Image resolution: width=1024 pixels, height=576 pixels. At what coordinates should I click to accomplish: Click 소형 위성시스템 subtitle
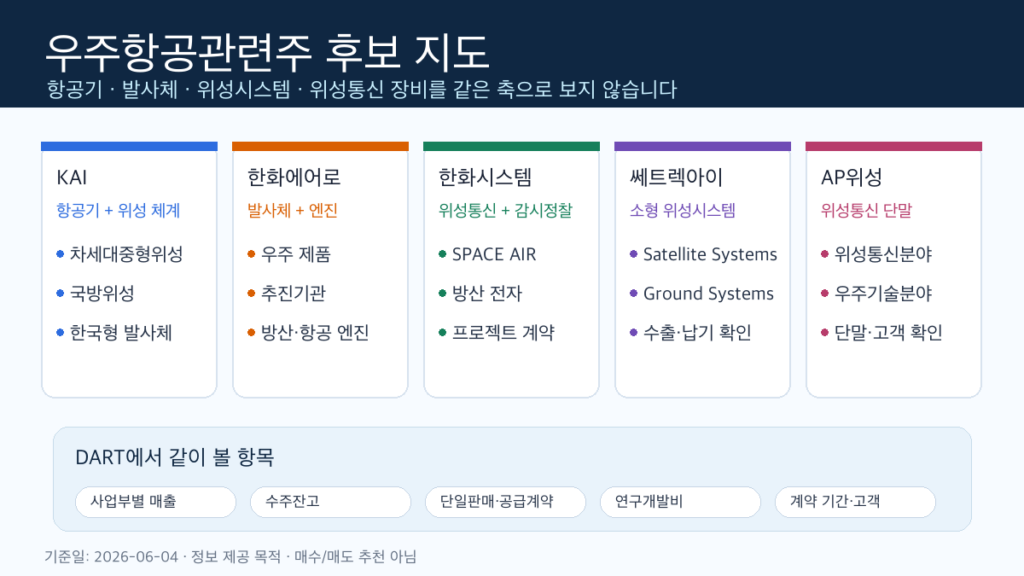tap(682, 210)
